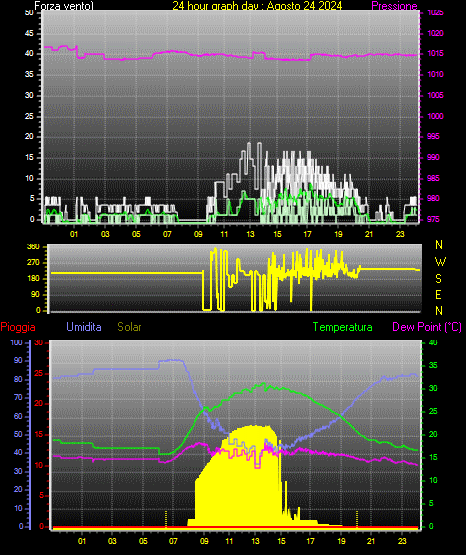466x555 pixels.
Task: Click the Umidita legend label
Action: (x=84, y=327)
